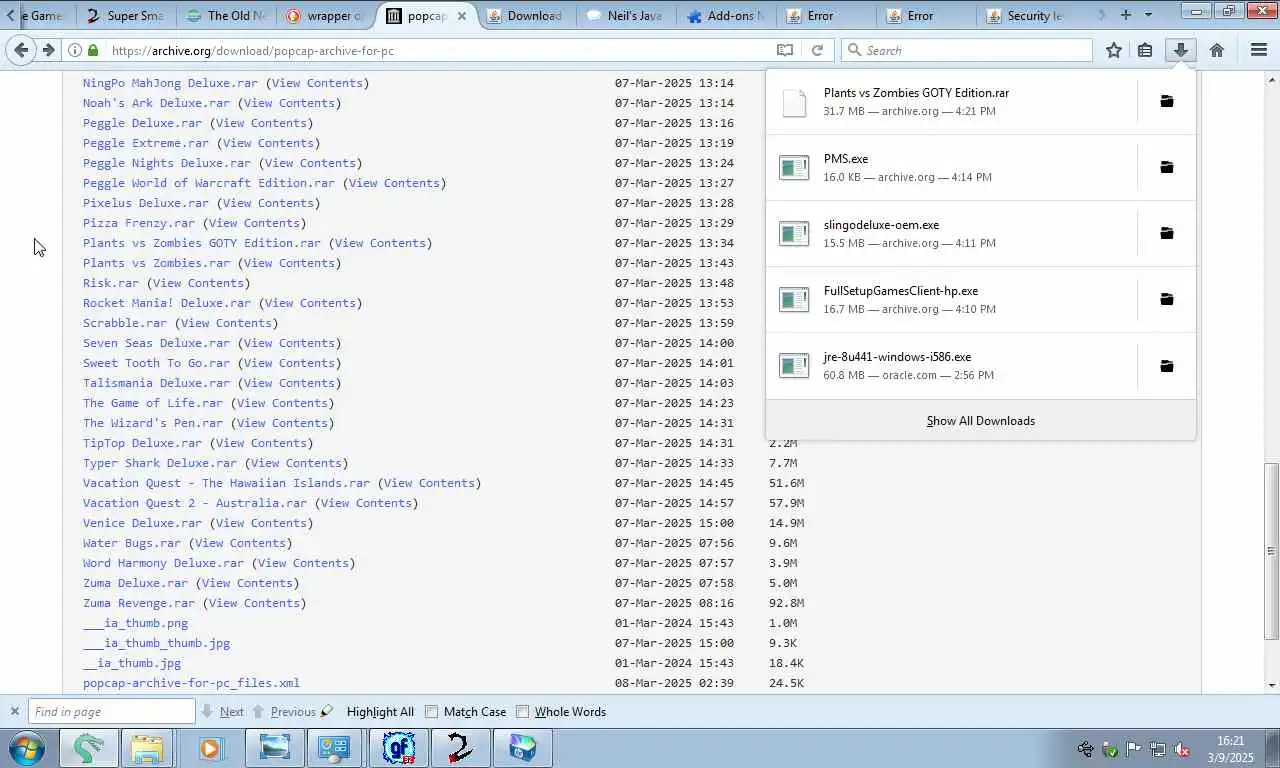Enable the Whole Words checkbox

522,712
